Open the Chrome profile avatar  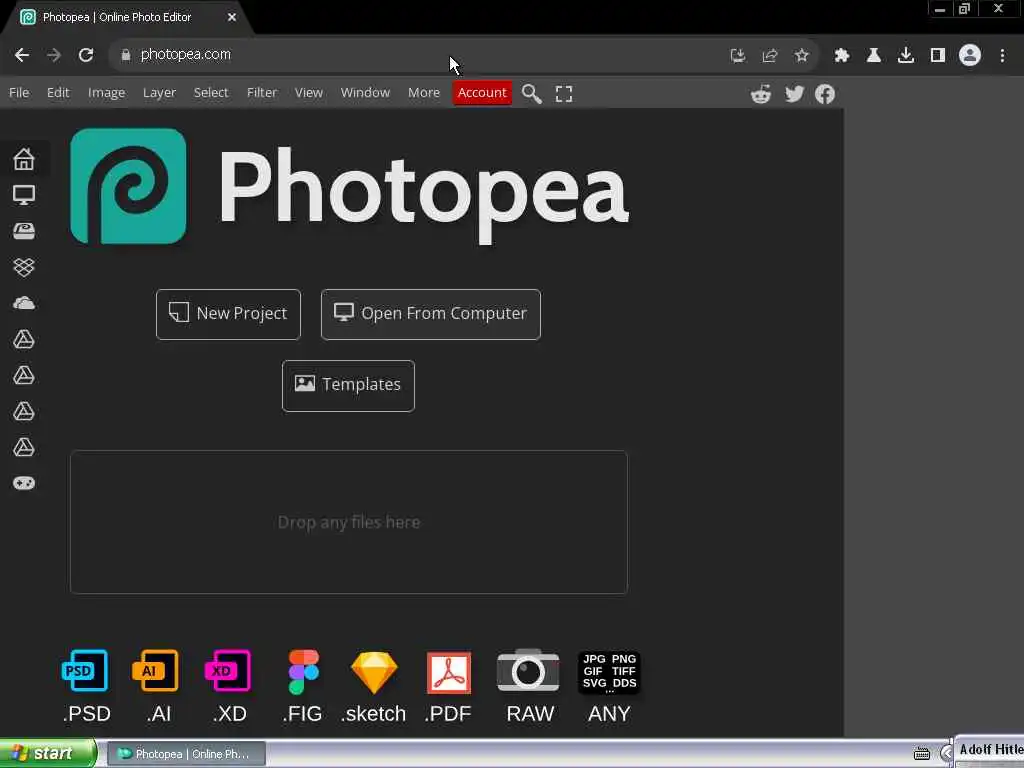point(970,56)
